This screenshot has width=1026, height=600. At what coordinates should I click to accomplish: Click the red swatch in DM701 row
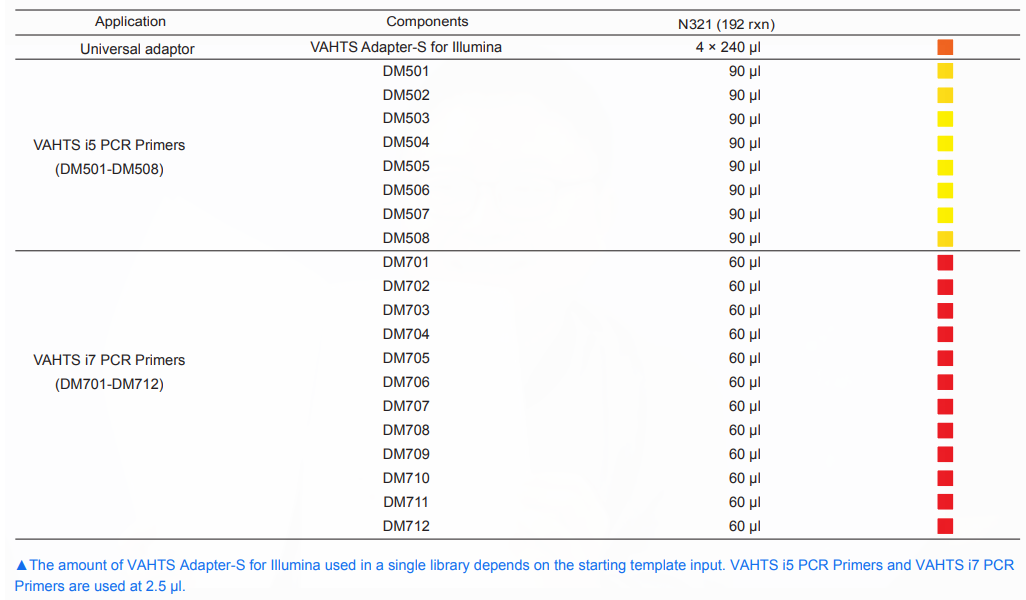click(x=945, y=263)
